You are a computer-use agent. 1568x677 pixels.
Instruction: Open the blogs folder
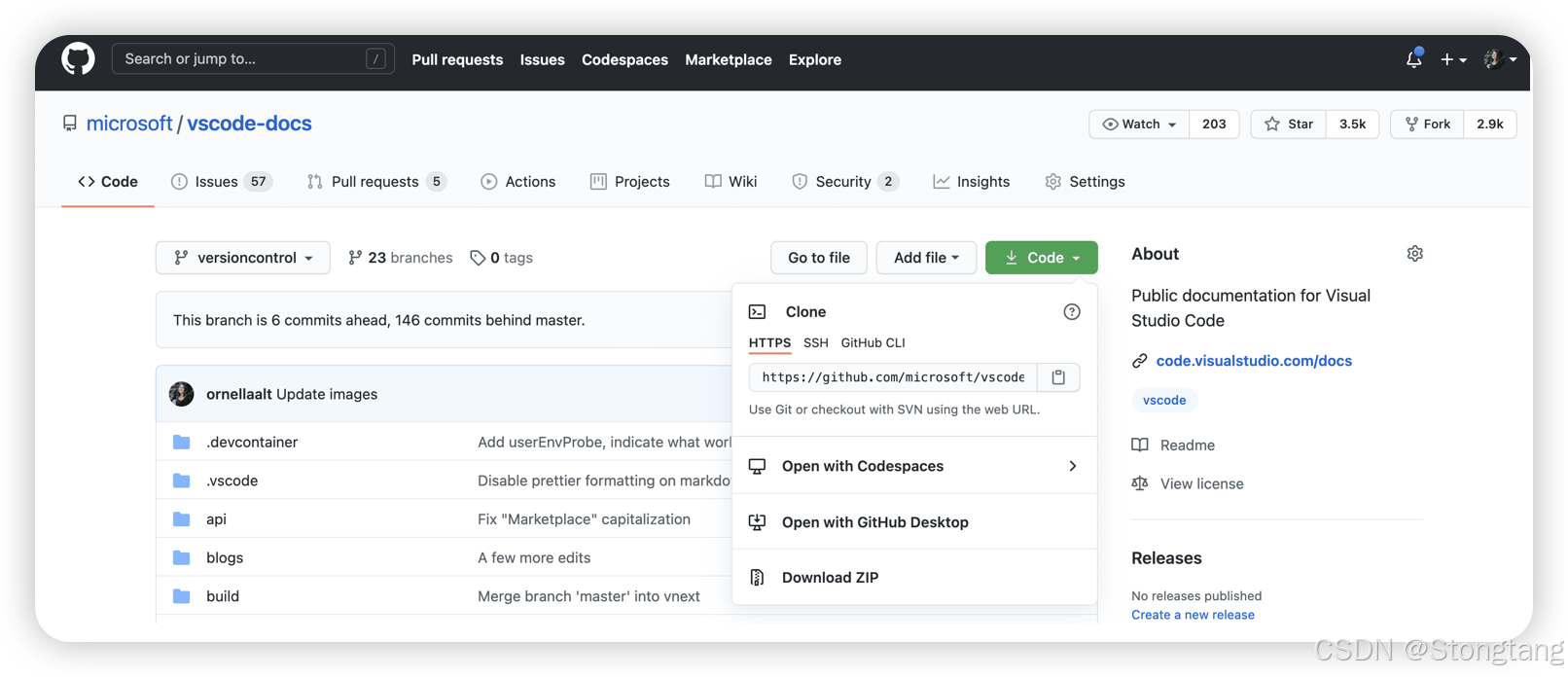225,557
